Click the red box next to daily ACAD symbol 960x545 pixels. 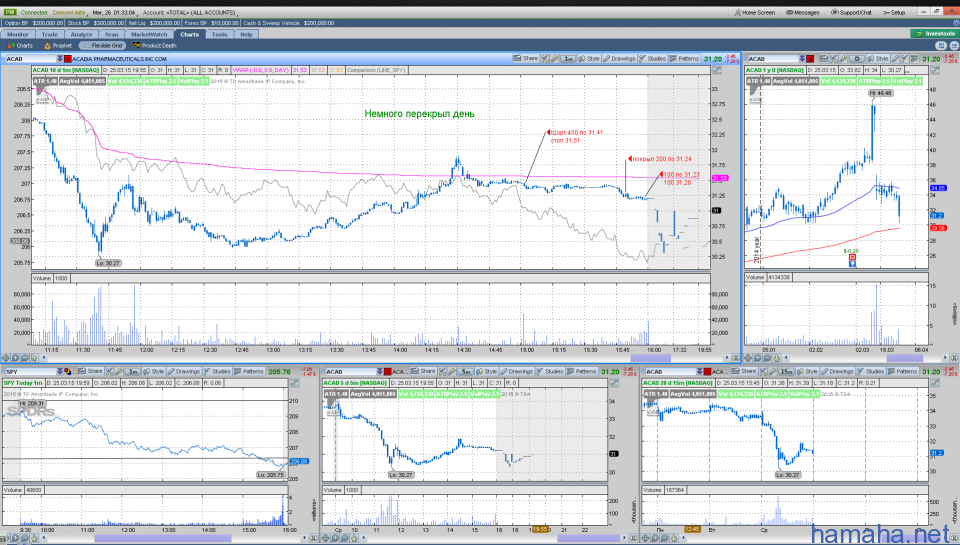click(x=810, y=59)
